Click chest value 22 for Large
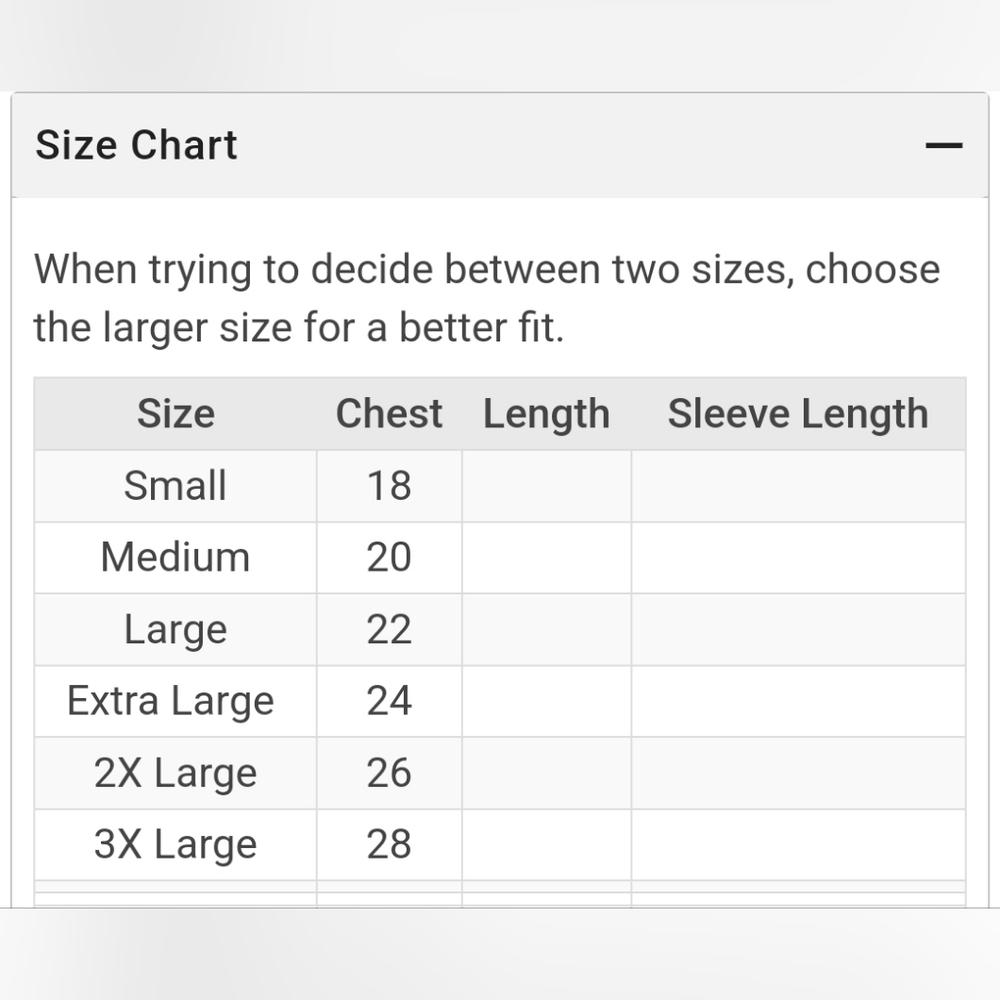This screenshot has width=1000, height=1000. pyautogui.click(x=389, y=629)
